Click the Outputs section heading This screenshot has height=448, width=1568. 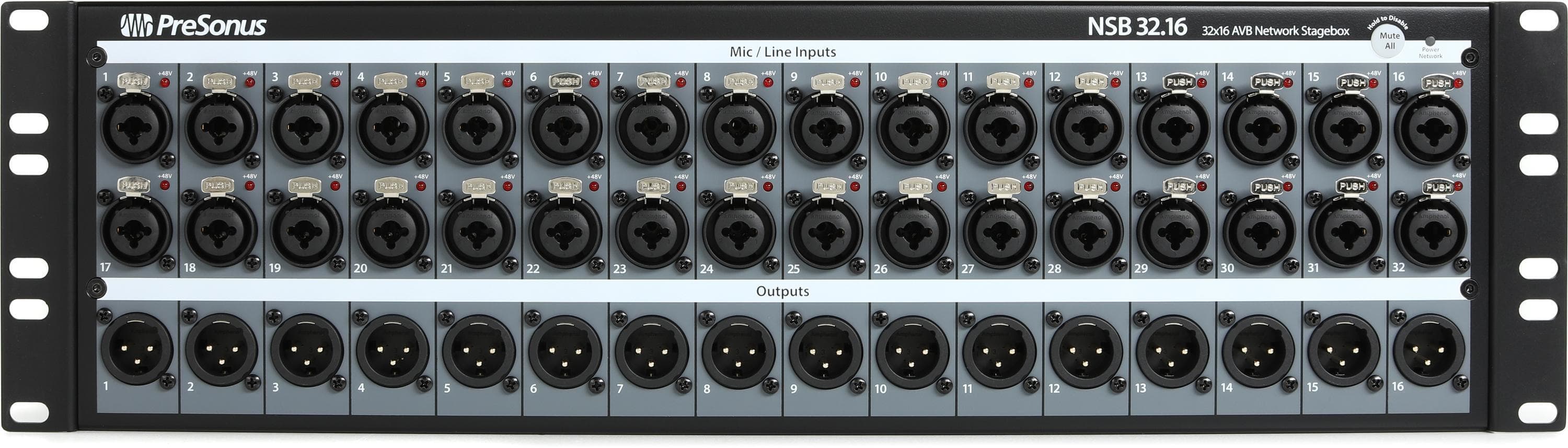click(x=783, y=291)
